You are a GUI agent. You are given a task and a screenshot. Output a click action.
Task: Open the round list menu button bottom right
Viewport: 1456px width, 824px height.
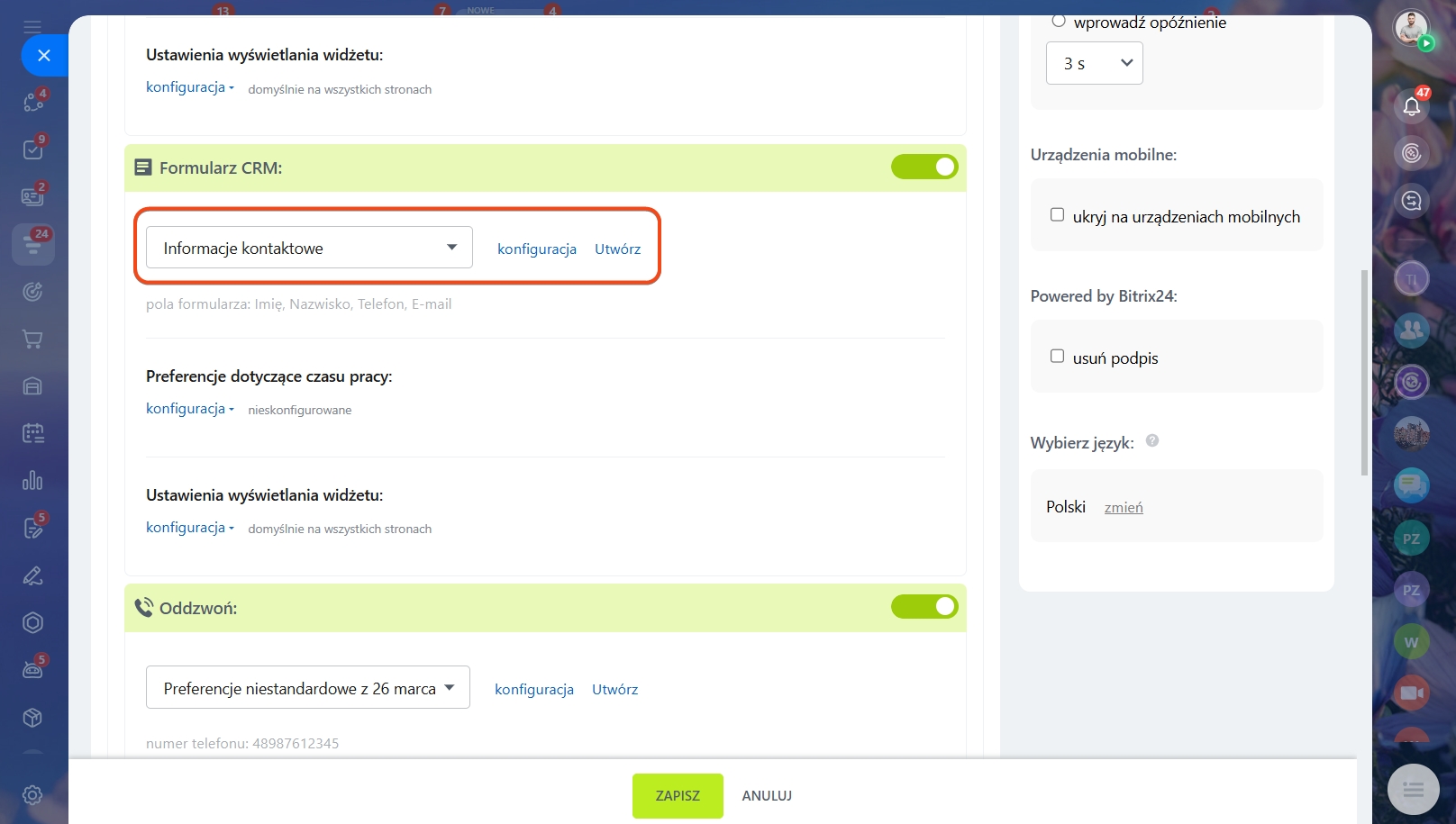coord(1413,790)
